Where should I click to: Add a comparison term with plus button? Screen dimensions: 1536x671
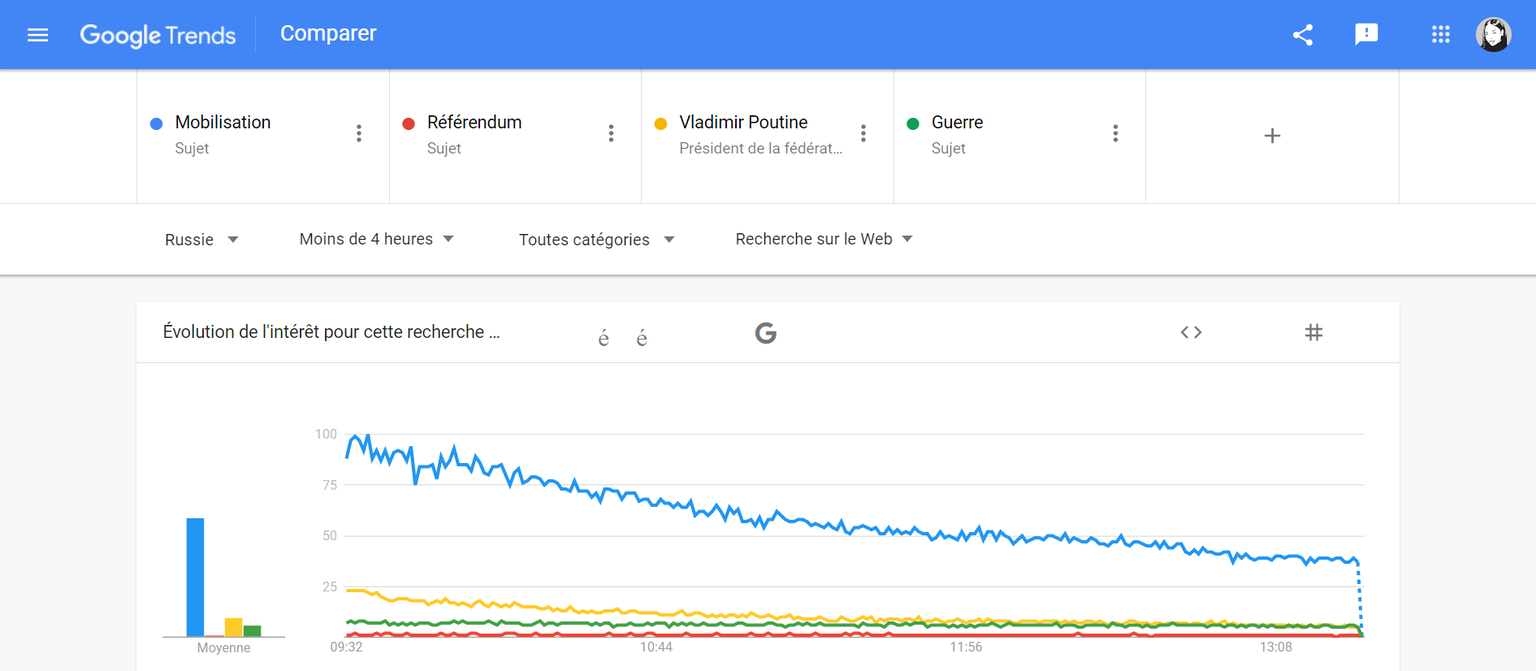(x=1272, y=136)
